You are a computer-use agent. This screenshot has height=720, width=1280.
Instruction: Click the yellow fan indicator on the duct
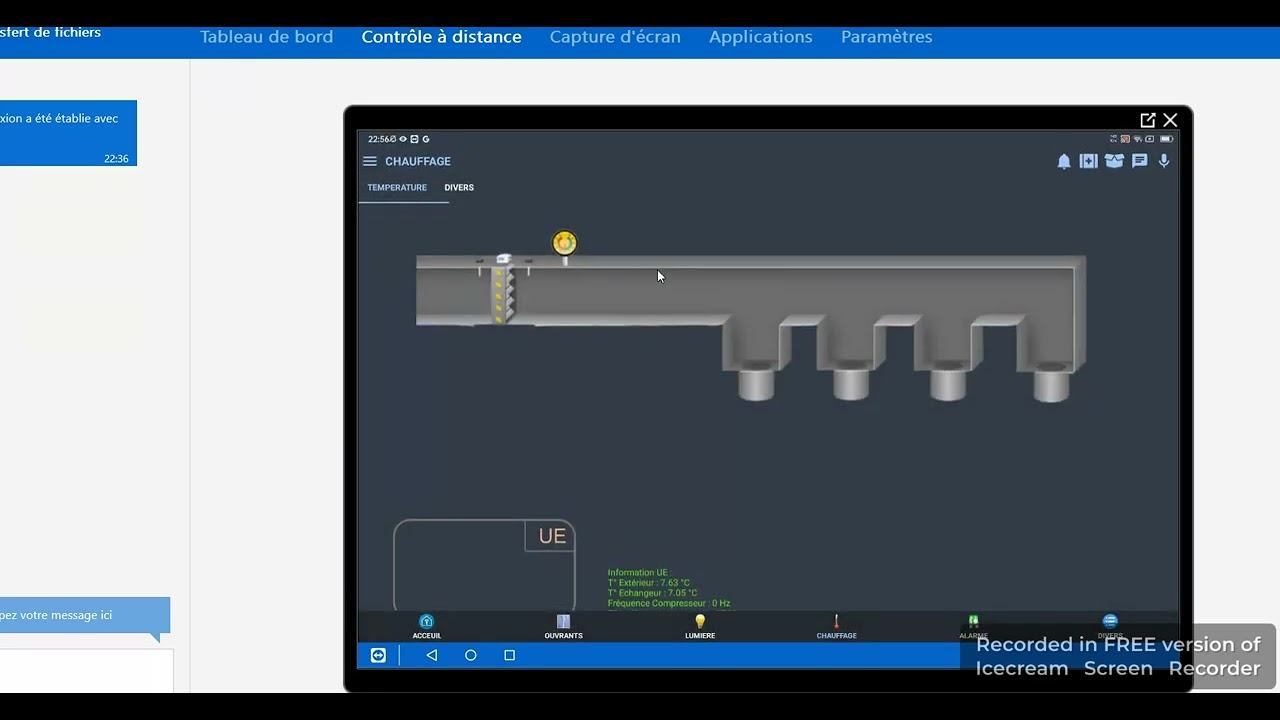tap(565, 243)
